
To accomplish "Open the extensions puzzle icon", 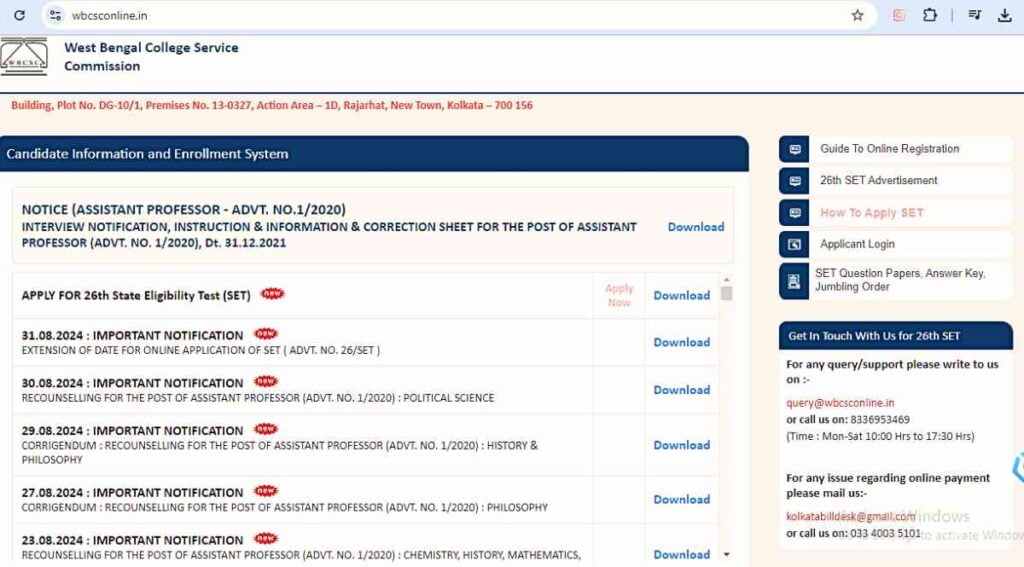I will (x=929, y=15).
